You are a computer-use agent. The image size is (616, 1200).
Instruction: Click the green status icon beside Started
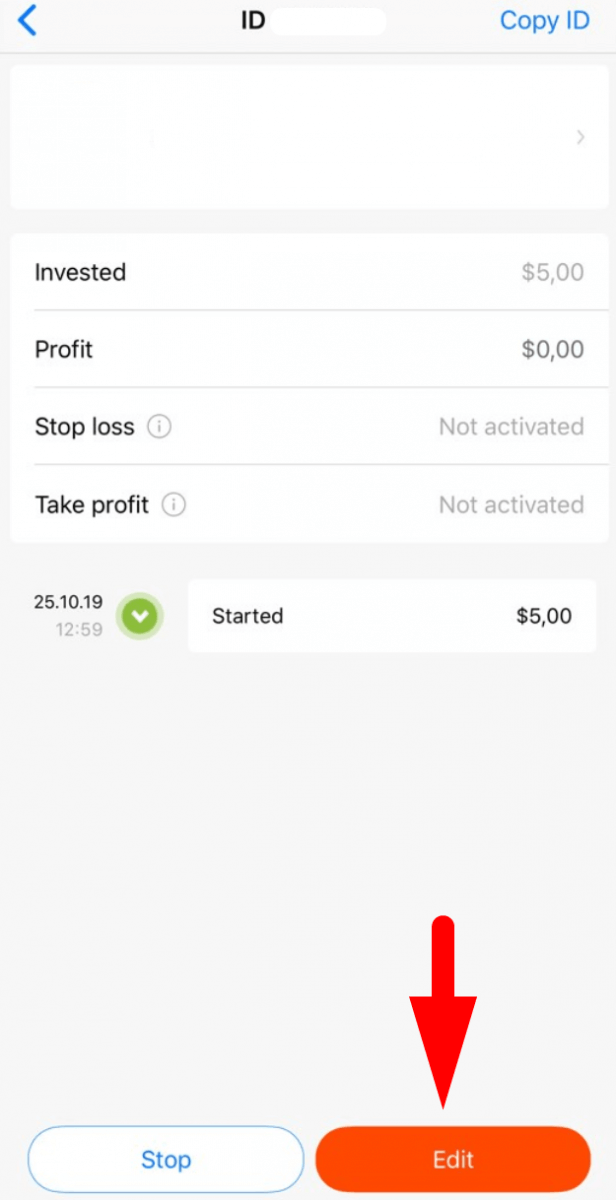pyautogui.click(x=140, y=616)
